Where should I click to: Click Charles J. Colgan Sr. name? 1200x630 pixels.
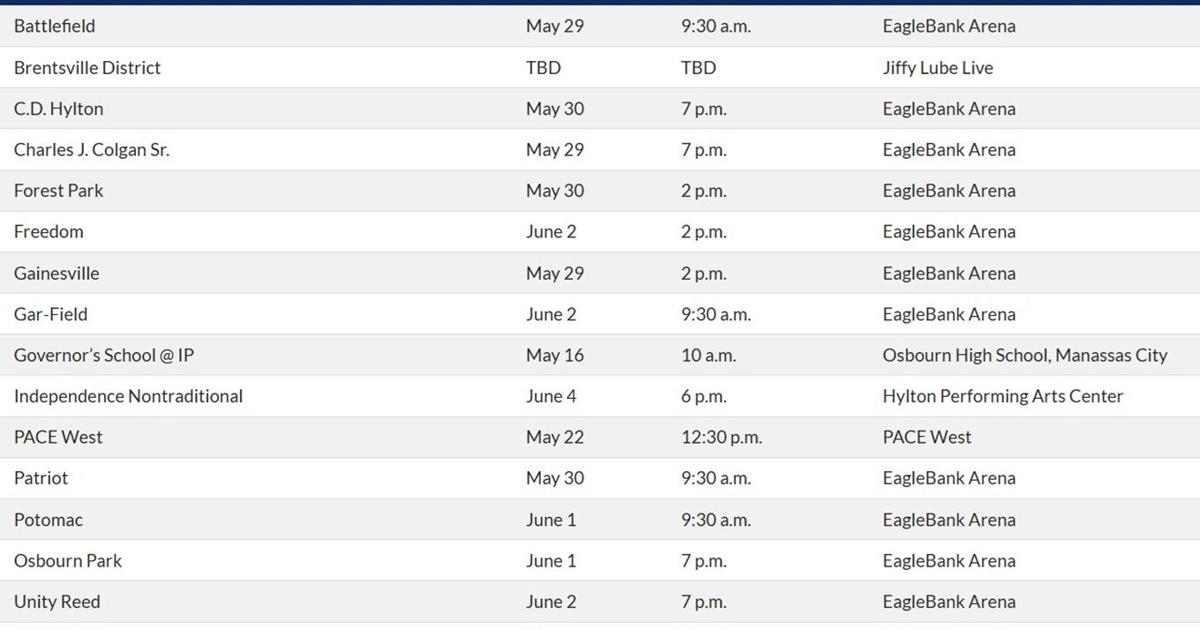[x=92, y=149]
